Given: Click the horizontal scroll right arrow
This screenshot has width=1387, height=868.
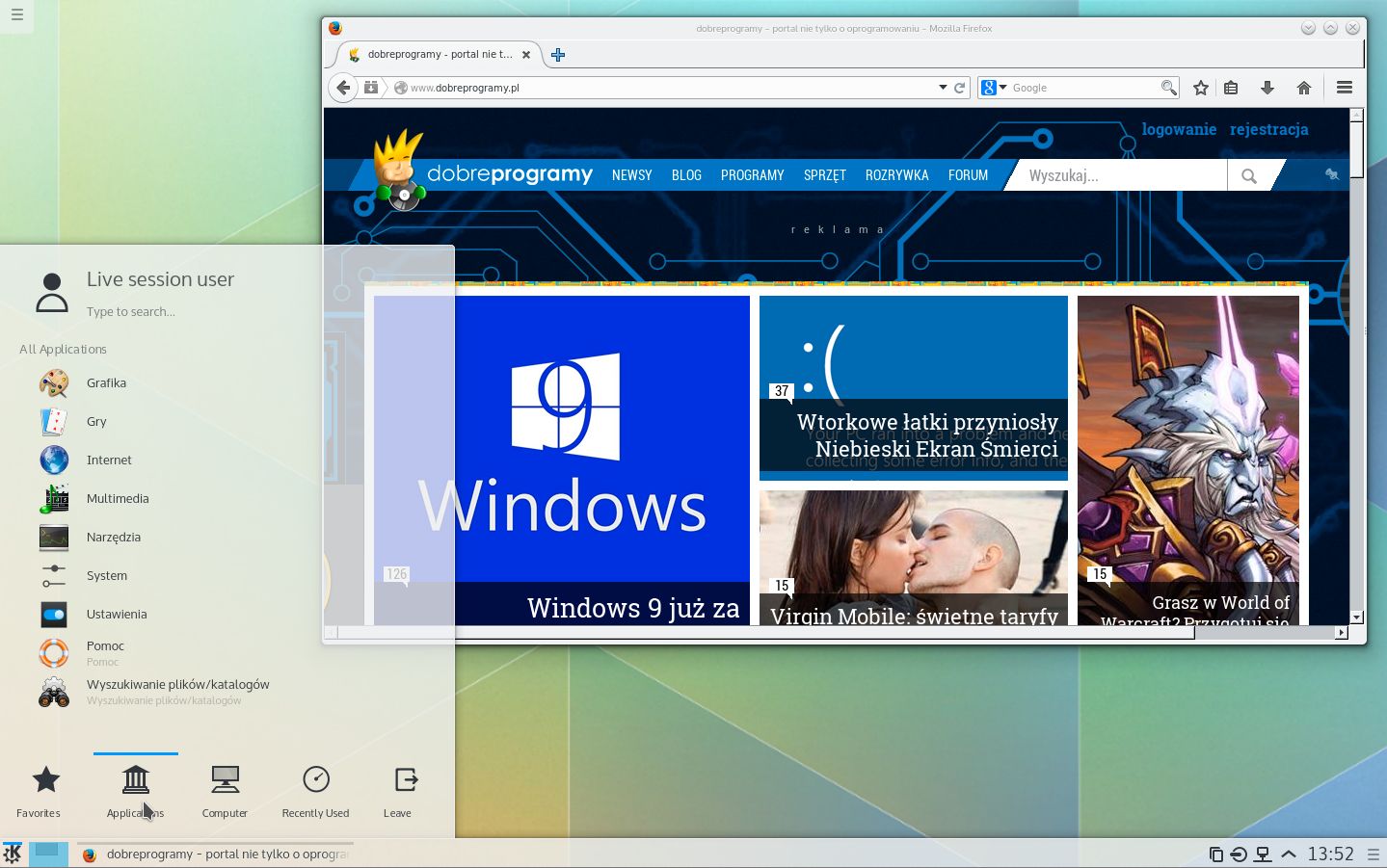Looking at the screenshot, I should (1341, 633).
